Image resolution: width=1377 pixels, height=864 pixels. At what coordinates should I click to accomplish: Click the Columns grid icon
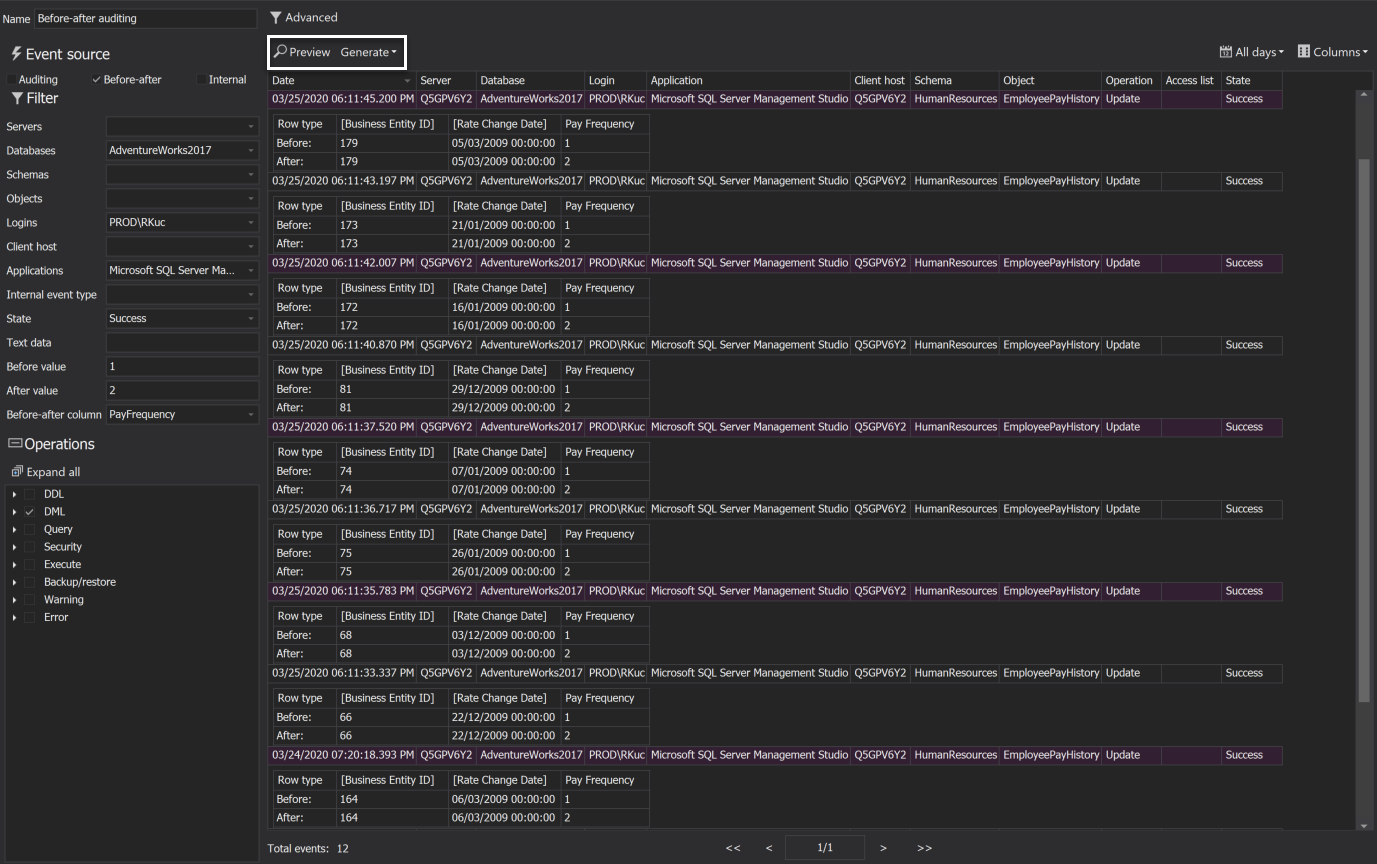tap(1304, 52)
